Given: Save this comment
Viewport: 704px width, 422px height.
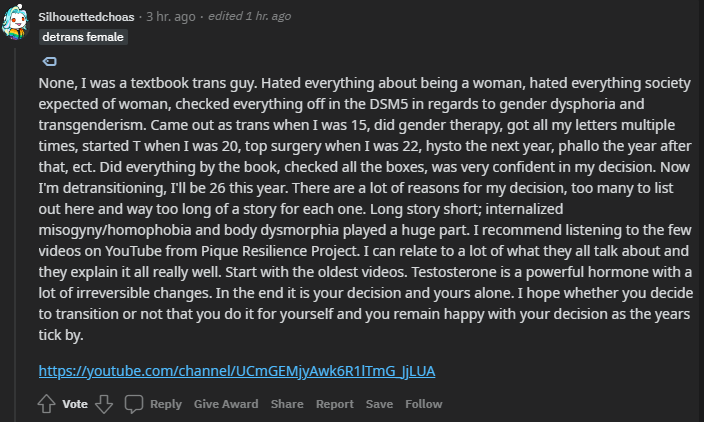Looking at the screenshot, I should [x=379, y=404].
